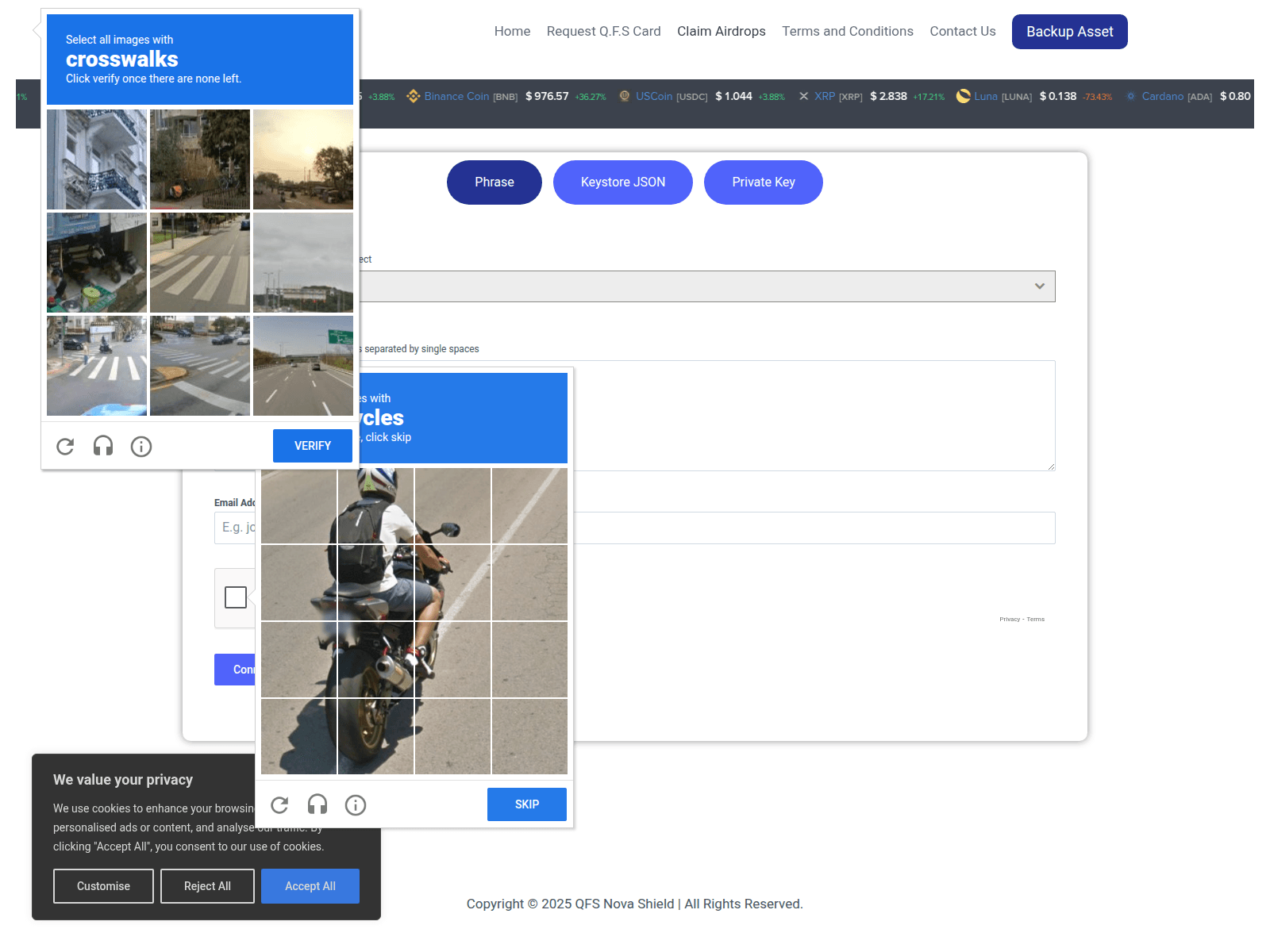The width and height of the screenshot is (1270, 952).
Task: Click the "$ 0.138" price
Action: click(x=1058, y=96)
